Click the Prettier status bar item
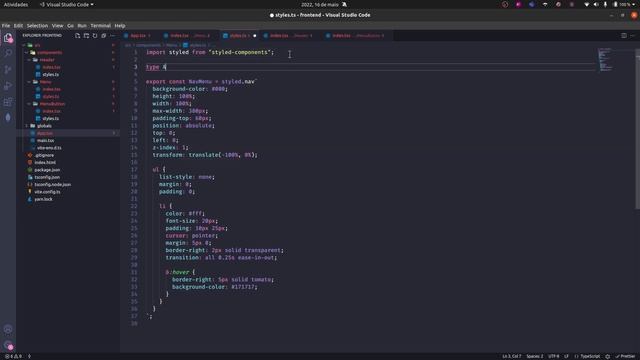This screenshot has height=360, width=640. [x=625, y=356]
